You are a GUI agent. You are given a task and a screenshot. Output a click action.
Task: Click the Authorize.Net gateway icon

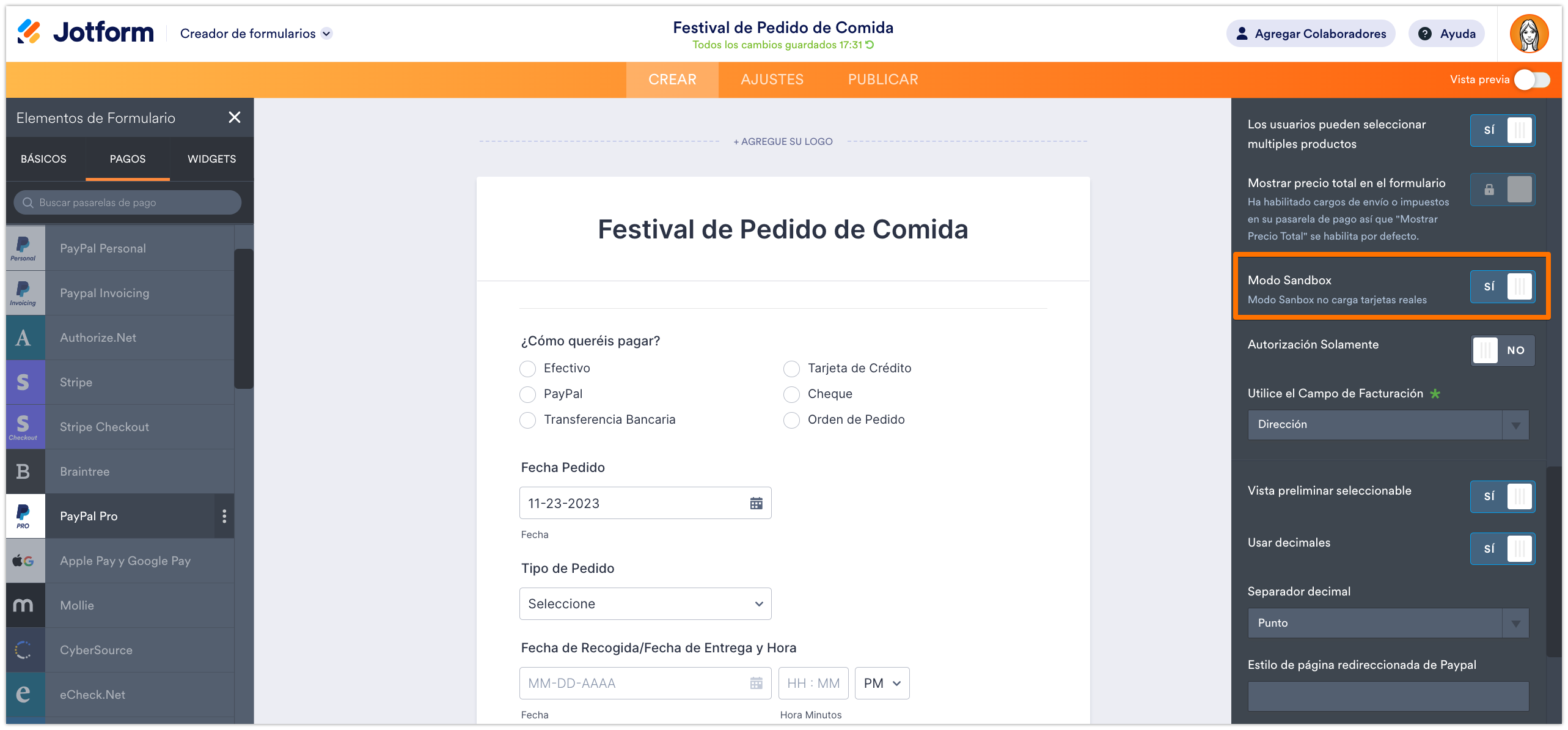pyautogui.click(x=23, y=337)
